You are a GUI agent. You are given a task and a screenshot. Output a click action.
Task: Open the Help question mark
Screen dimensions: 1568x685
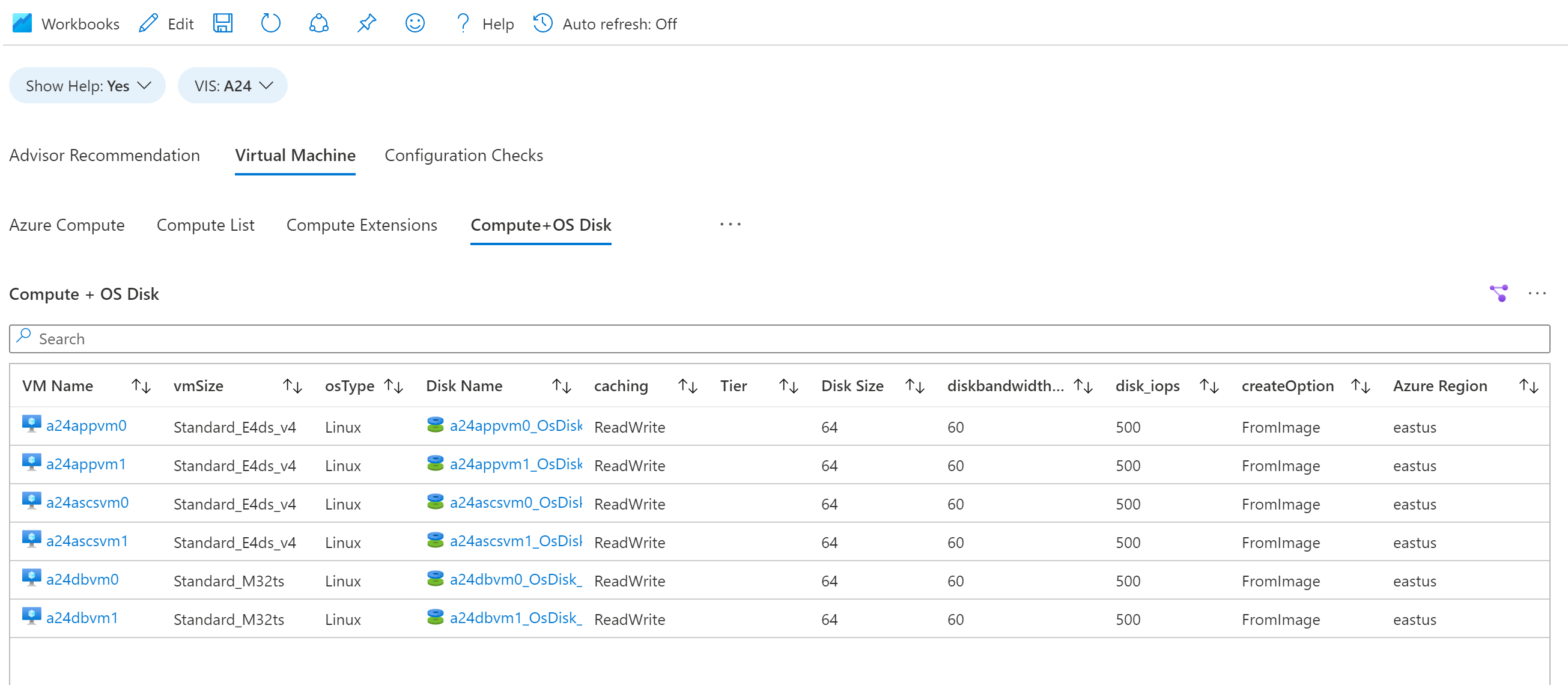point(463,24)
